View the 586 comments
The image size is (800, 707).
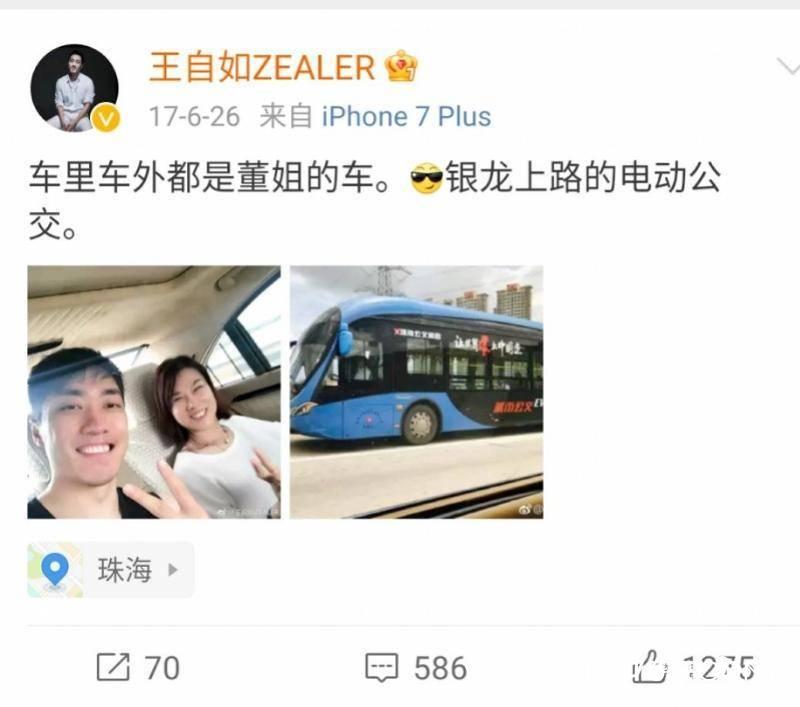tap(440, 668)
